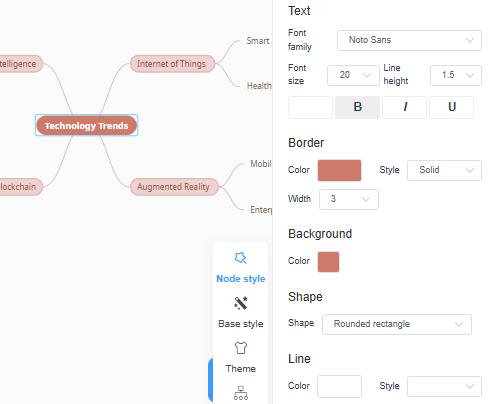Select the Technology Trends root node
The width and height of the screenshot is (489, 404).
pyautogui.click(x=86, y=125)
